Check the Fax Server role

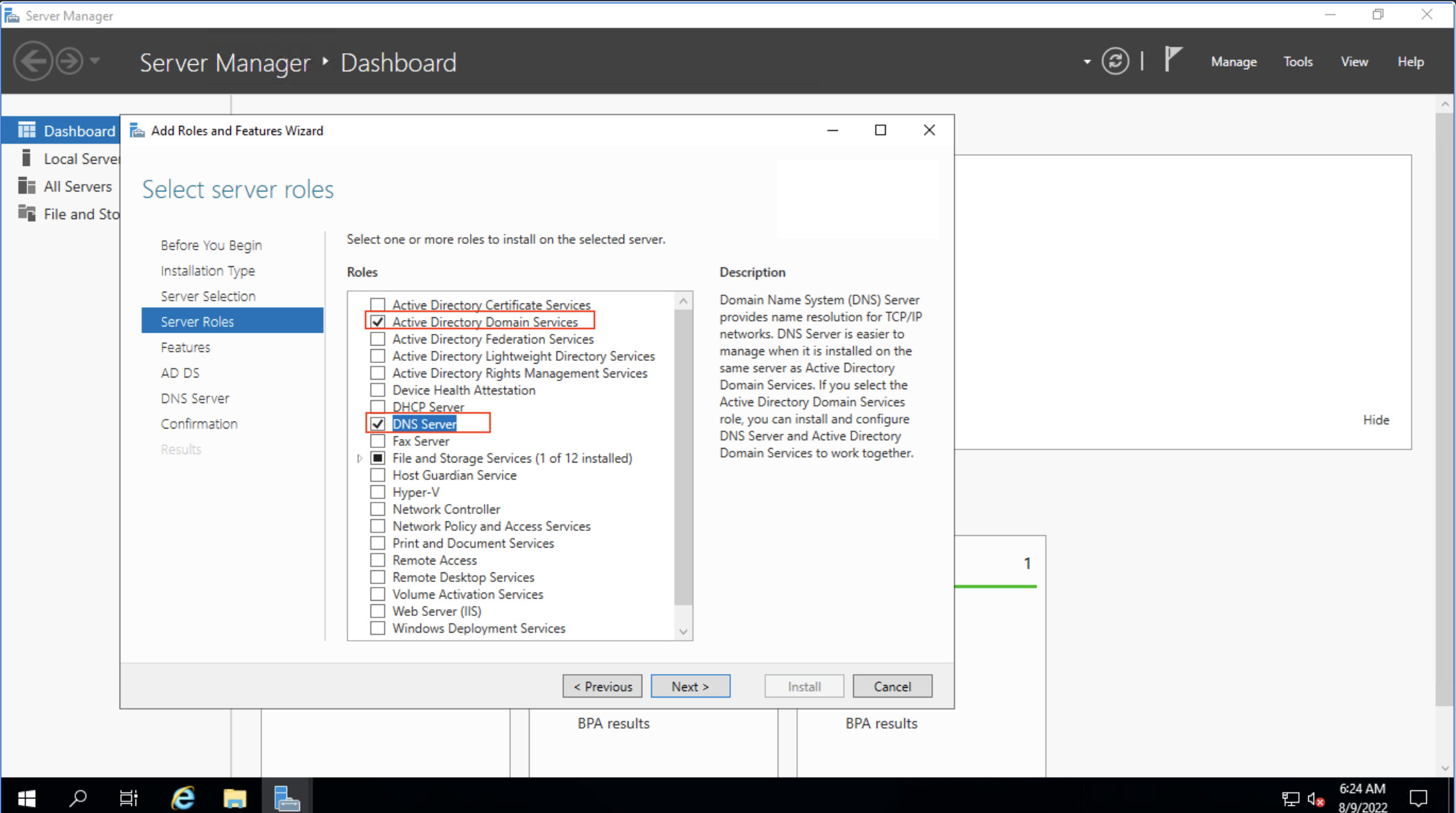tap(377, 441)
